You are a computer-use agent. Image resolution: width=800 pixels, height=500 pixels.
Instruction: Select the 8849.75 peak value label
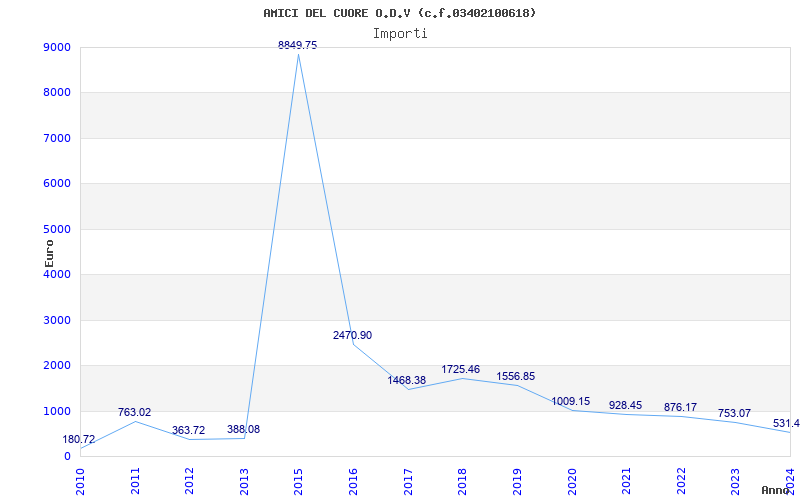(x=297, y=45)
